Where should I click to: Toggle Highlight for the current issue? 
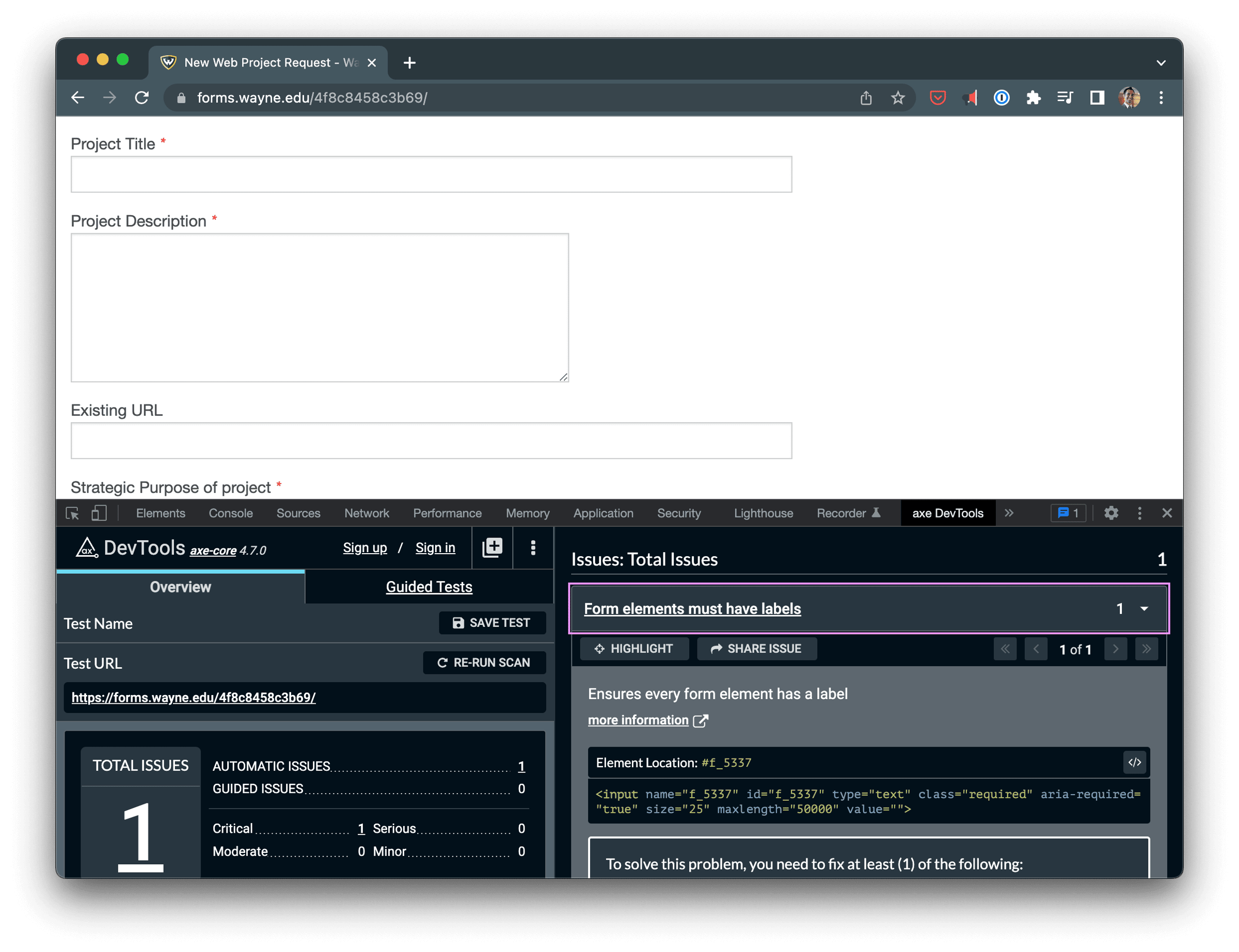click(634, 648)
